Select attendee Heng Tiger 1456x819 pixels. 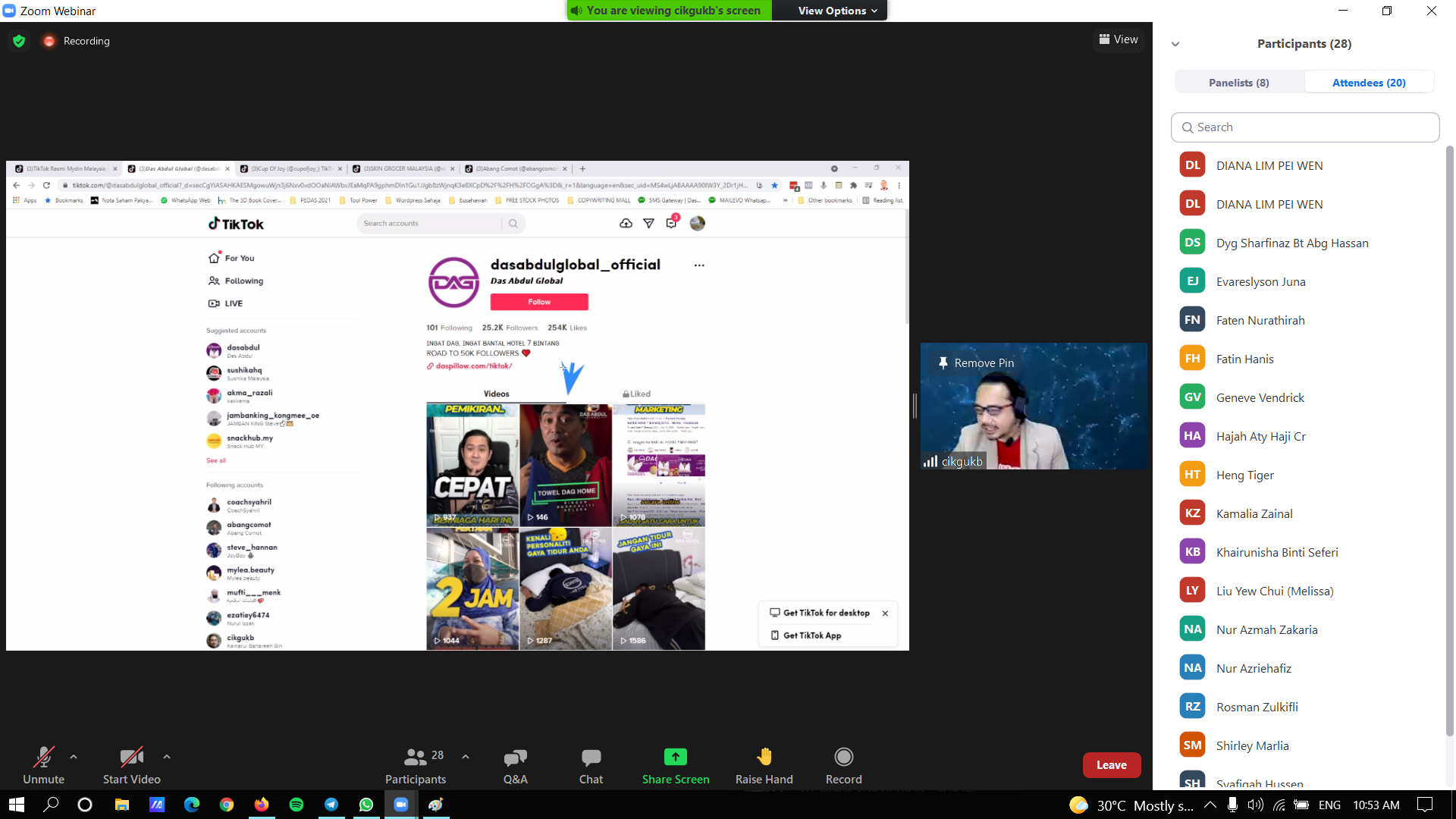1304,475
